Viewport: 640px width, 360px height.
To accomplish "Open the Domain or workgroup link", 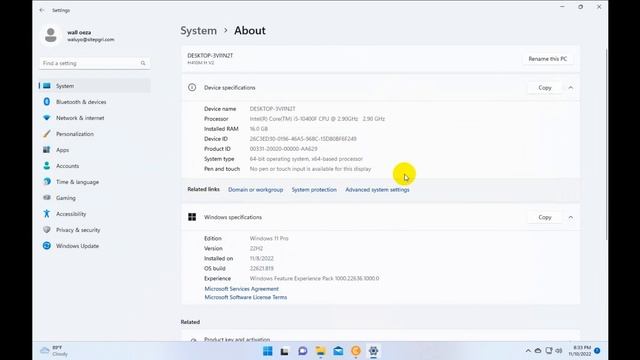I will pos(256,190).
